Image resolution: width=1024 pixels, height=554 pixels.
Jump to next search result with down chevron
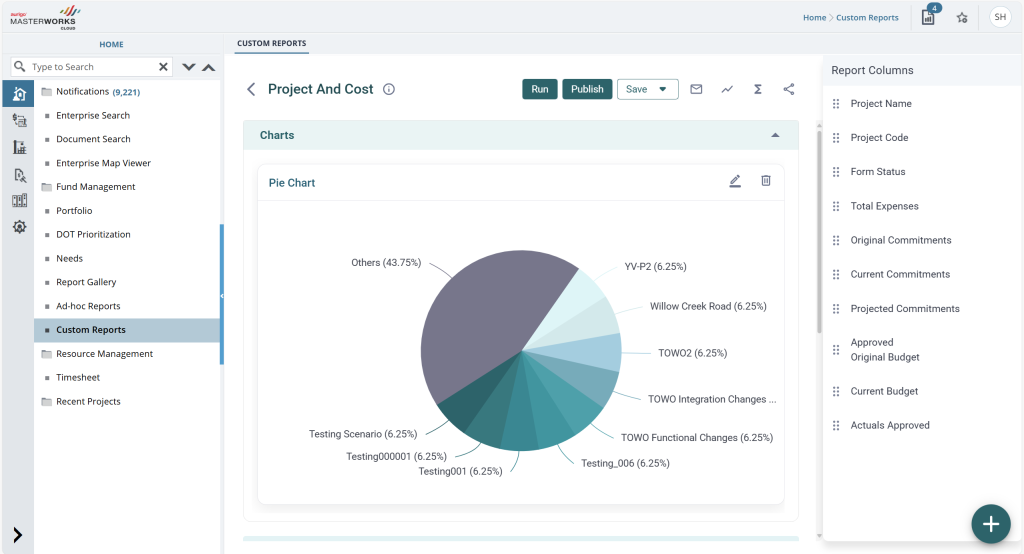point(189,67)
